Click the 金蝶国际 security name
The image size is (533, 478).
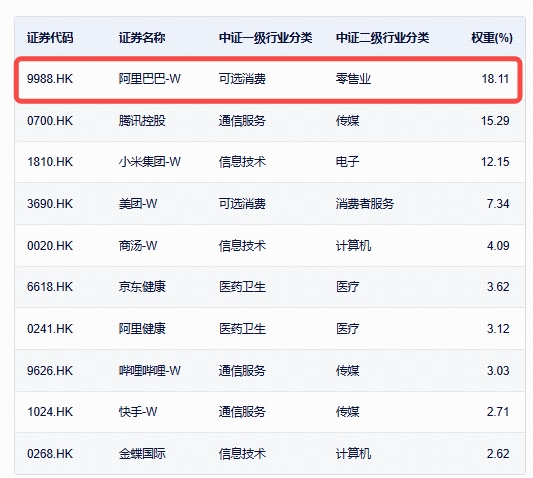142,454
